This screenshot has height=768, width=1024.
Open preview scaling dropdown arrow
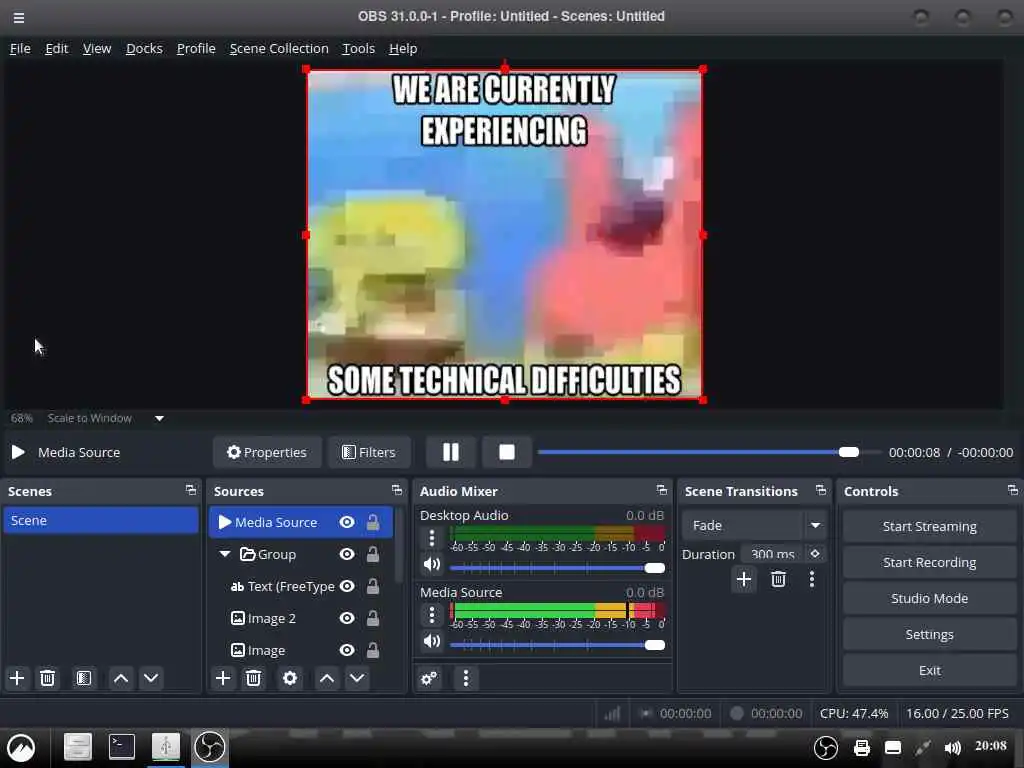coord(159,419)
